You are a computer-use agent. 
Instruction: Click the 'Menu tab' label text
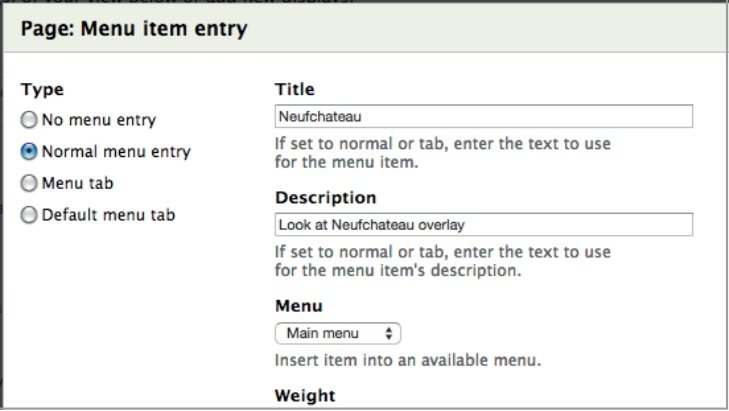pyautogui.click(x=78, y=183)
